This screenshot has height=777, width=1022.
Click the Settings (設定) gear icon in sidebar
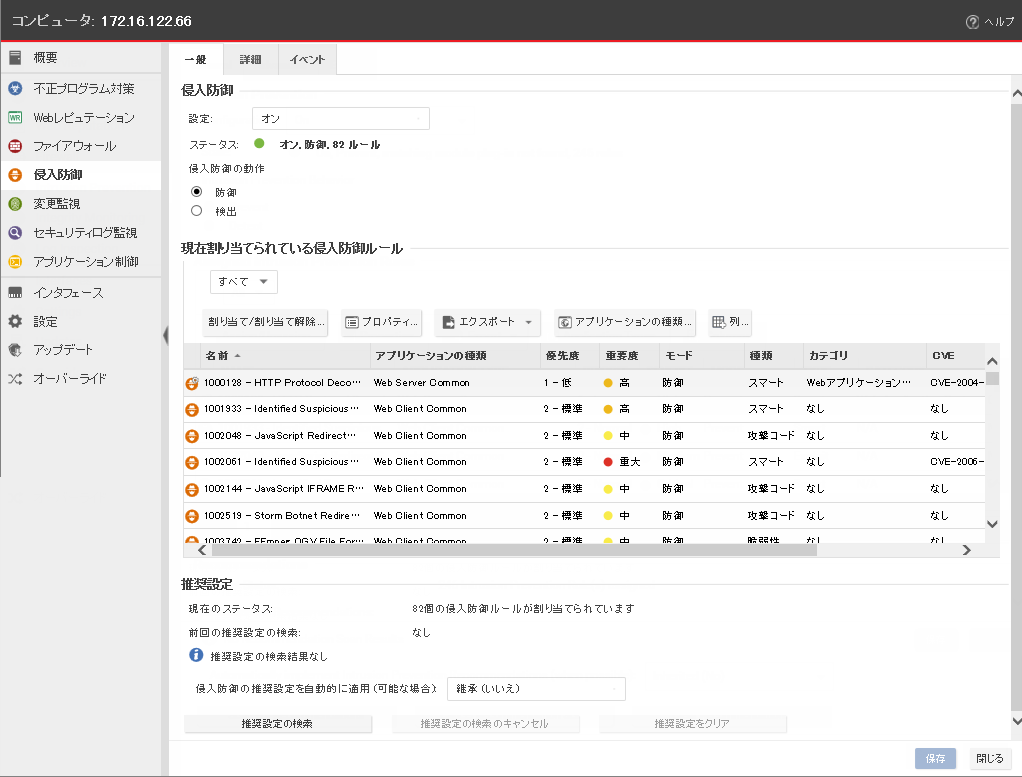(x=15, y=322)
